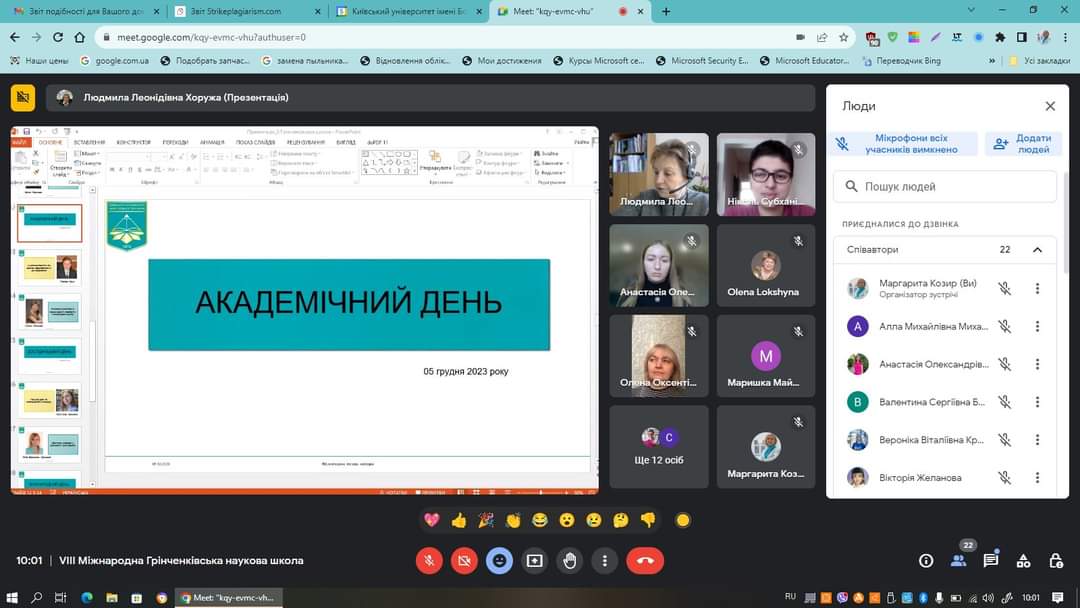Open host controls lock icon
1080x608 pixels.
pyautogui.click(x=1055, y=561)
